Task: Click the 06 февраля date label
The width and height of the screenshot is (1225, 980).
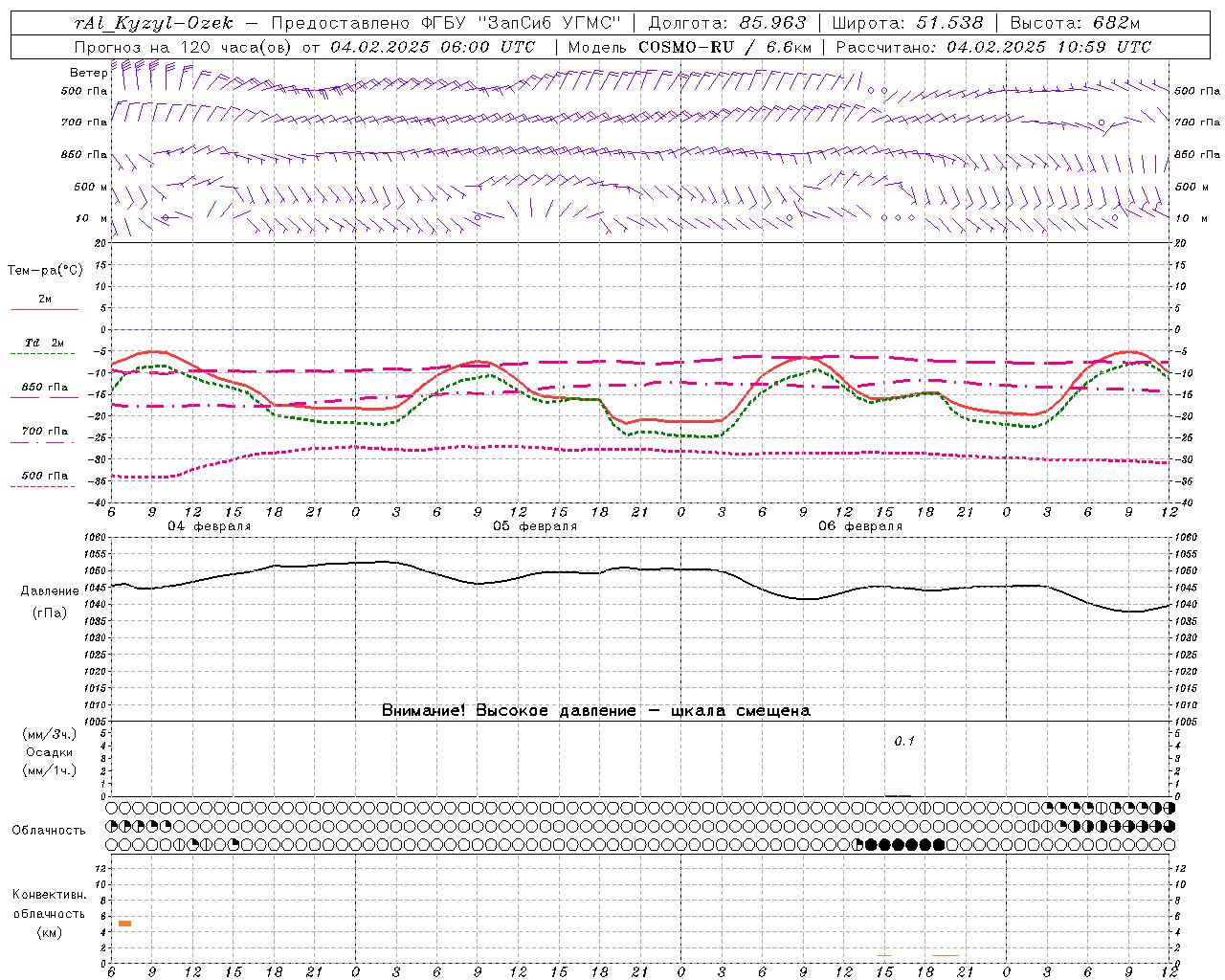Action: tap(860, 526)
